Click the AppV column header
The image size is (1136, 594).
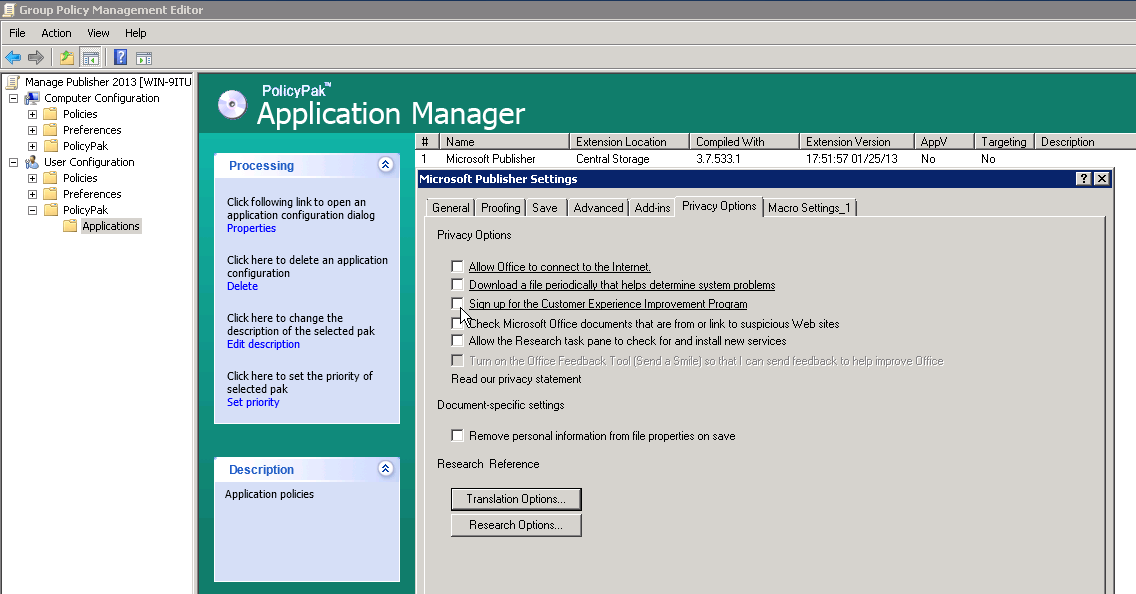click(x=944, y=141)
